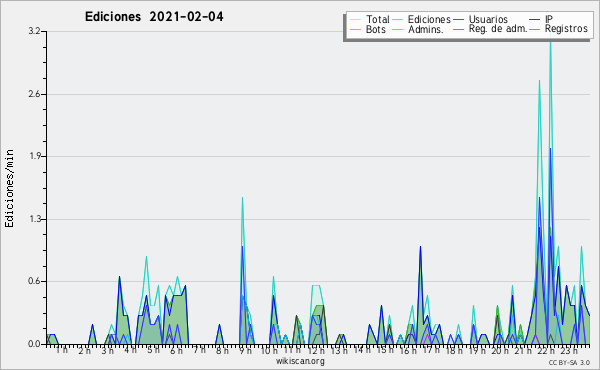The height and width of the screenshot is (370, 600).
Task: Click the '2 h' x-axis label
Action: click(85, 350)
